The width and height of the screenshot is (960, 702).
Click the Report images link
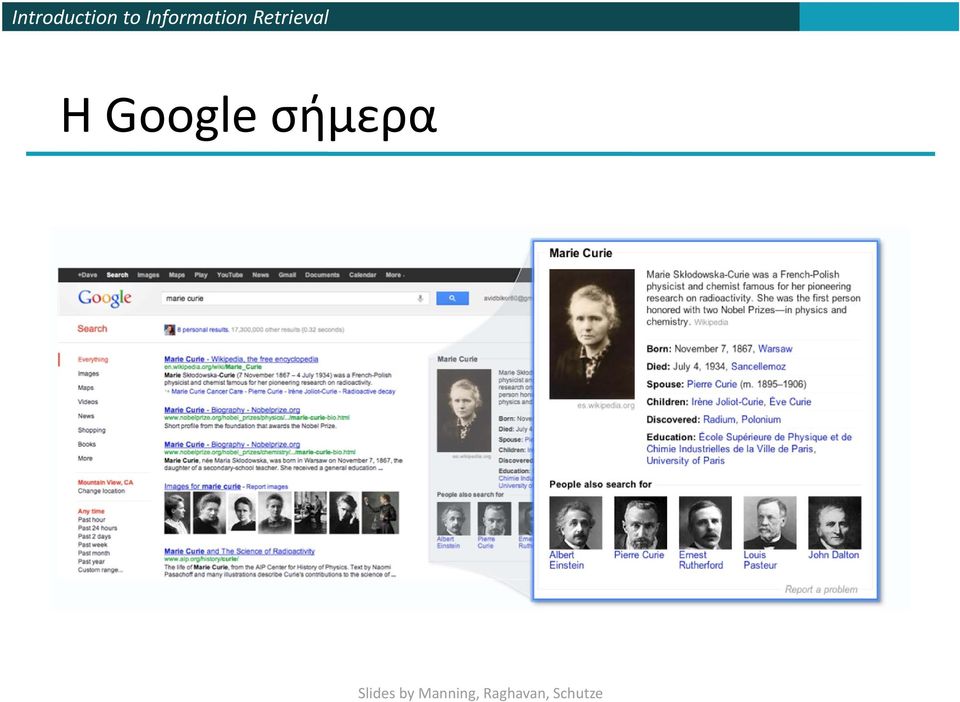coord(267,487)
